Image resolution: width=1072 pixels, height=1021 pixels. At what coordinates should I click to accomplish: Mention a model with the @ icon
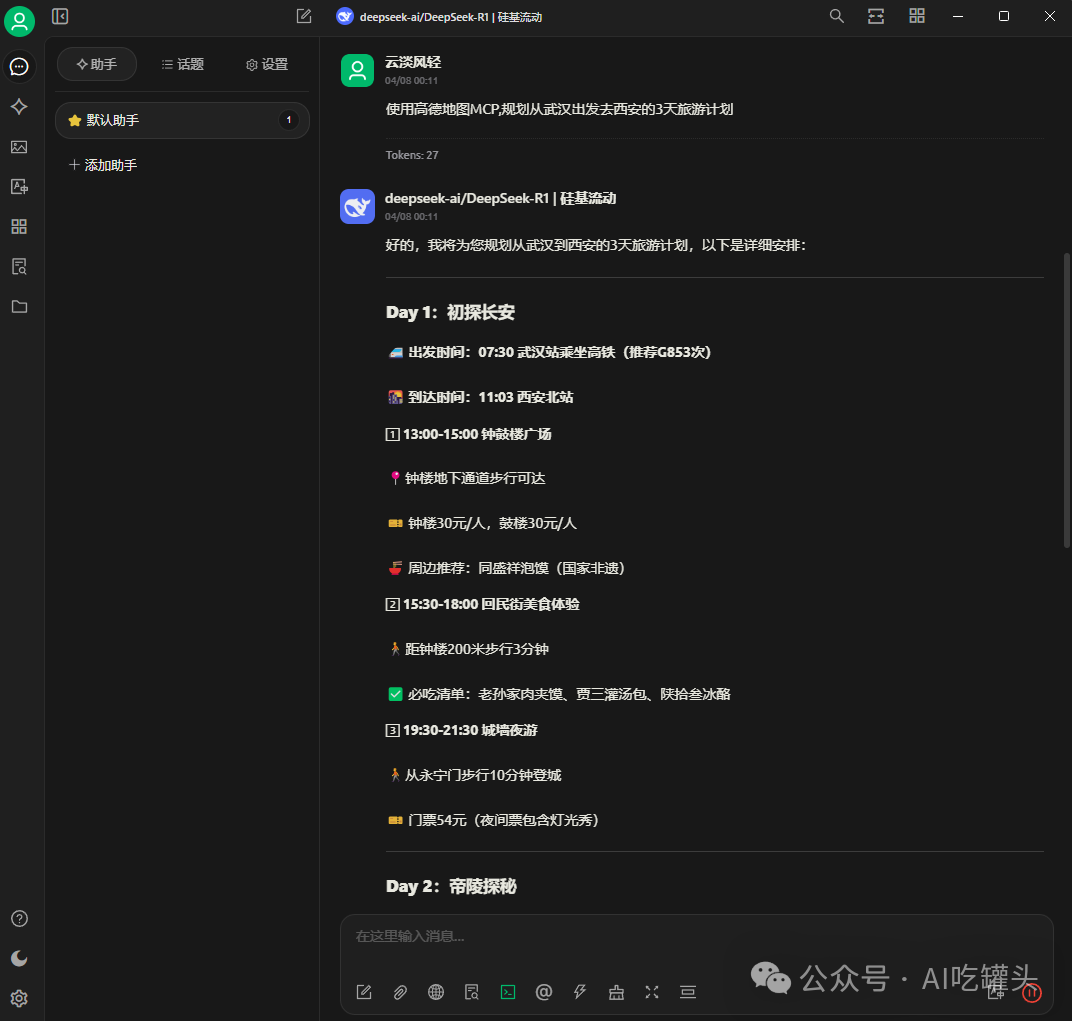pos(544,992)
